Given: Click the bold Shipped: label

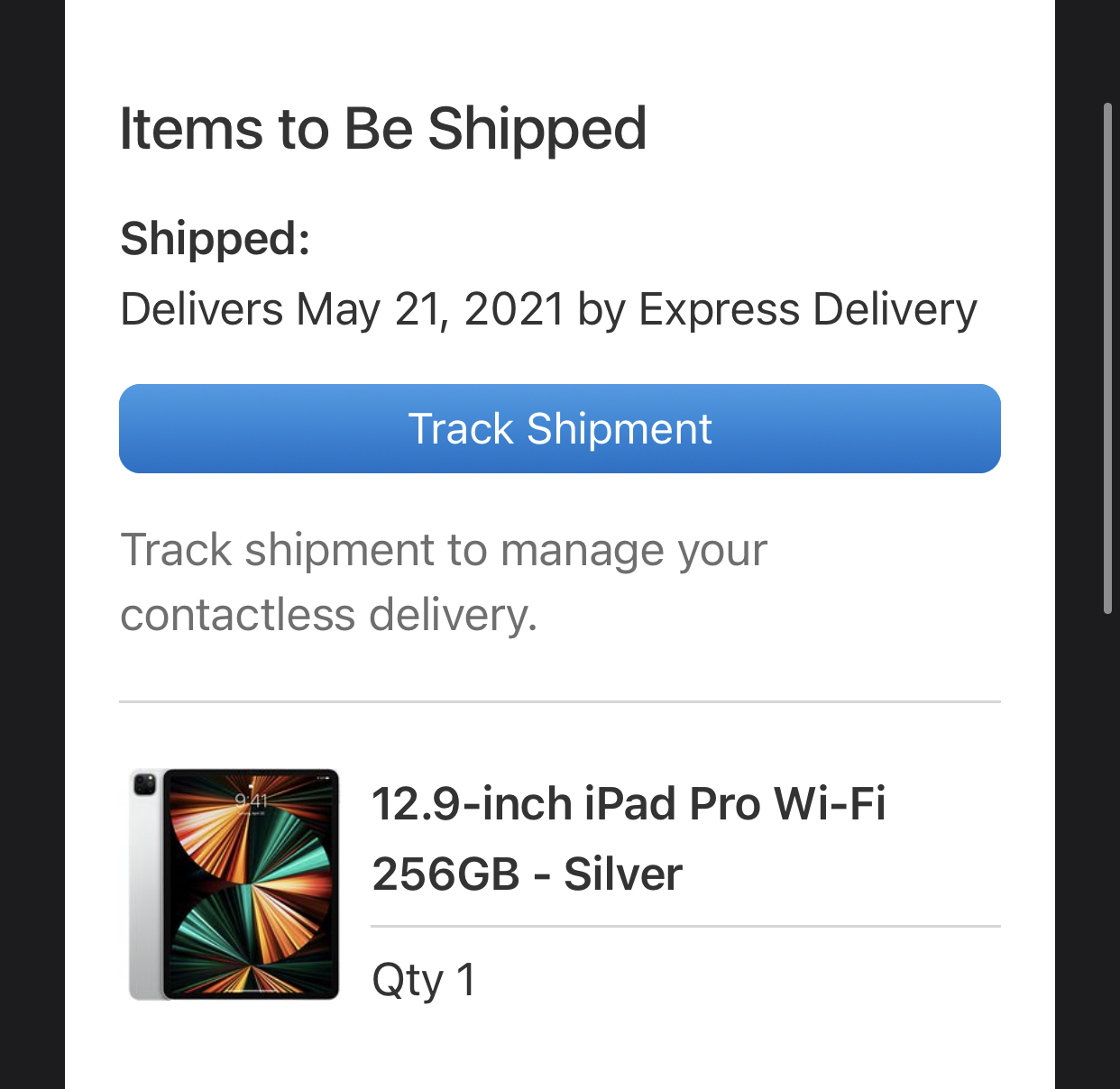Looking at the screenshot, I should 215,239.
